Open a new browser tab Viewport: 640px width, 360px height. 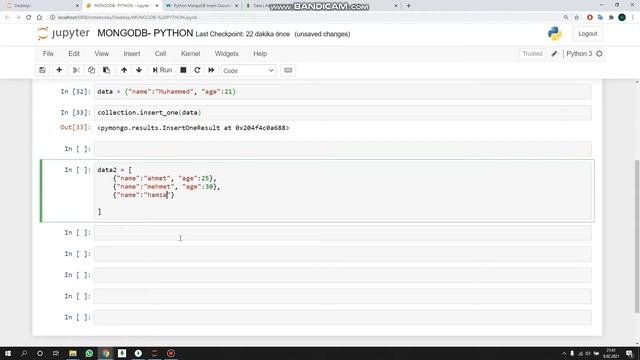(408, 6)
